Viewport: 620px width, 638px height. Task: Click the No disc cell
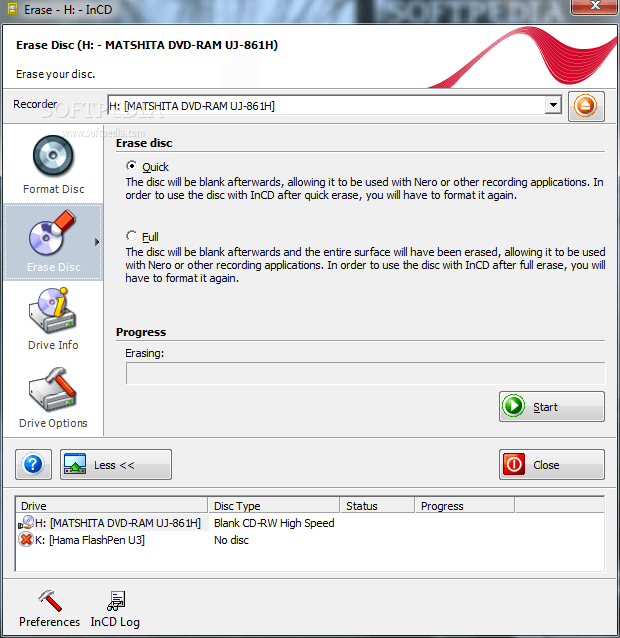[x=231, y=540]
